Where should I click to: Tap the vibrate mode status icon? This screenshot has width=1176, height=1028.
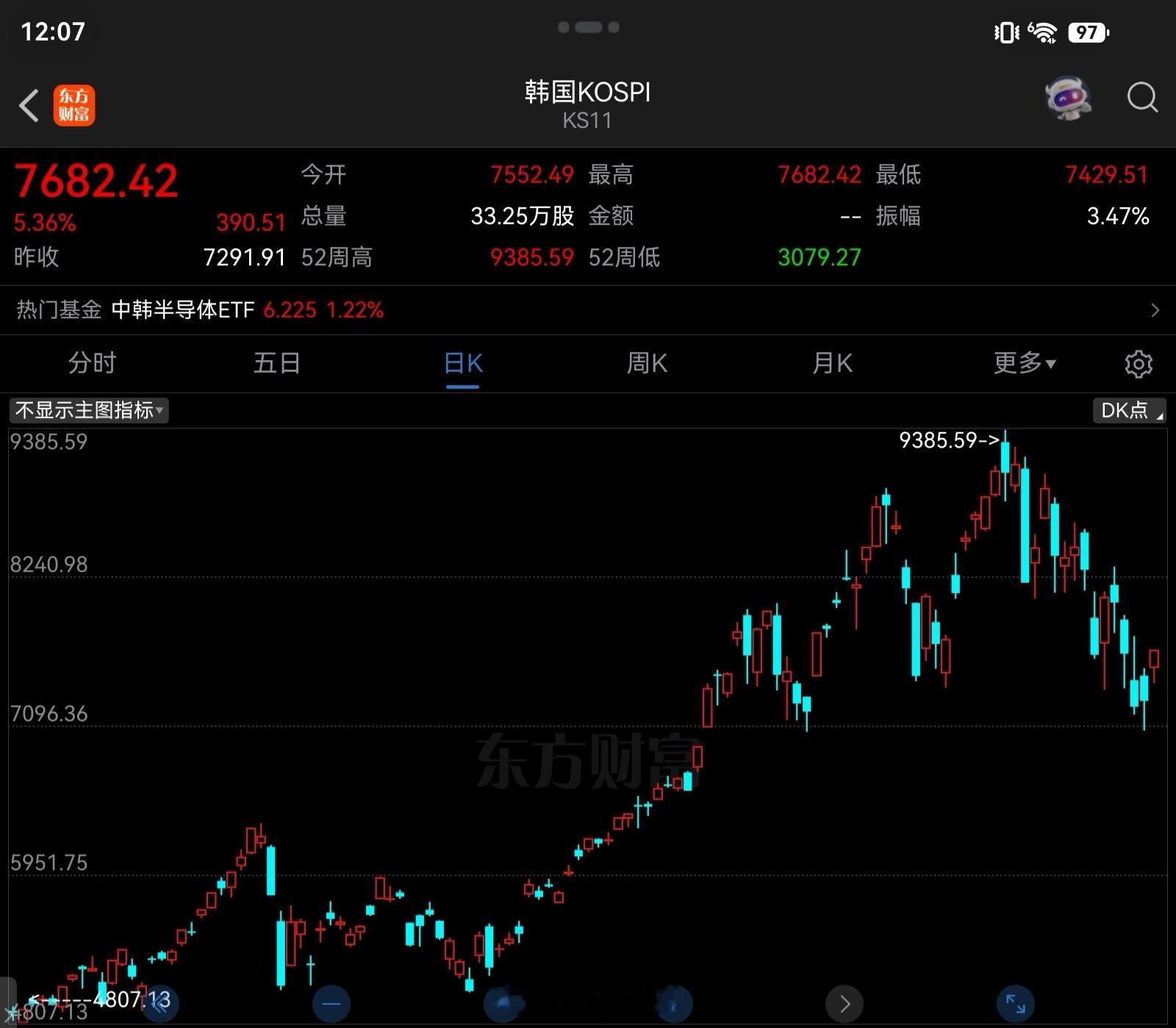pos(1006,32)
